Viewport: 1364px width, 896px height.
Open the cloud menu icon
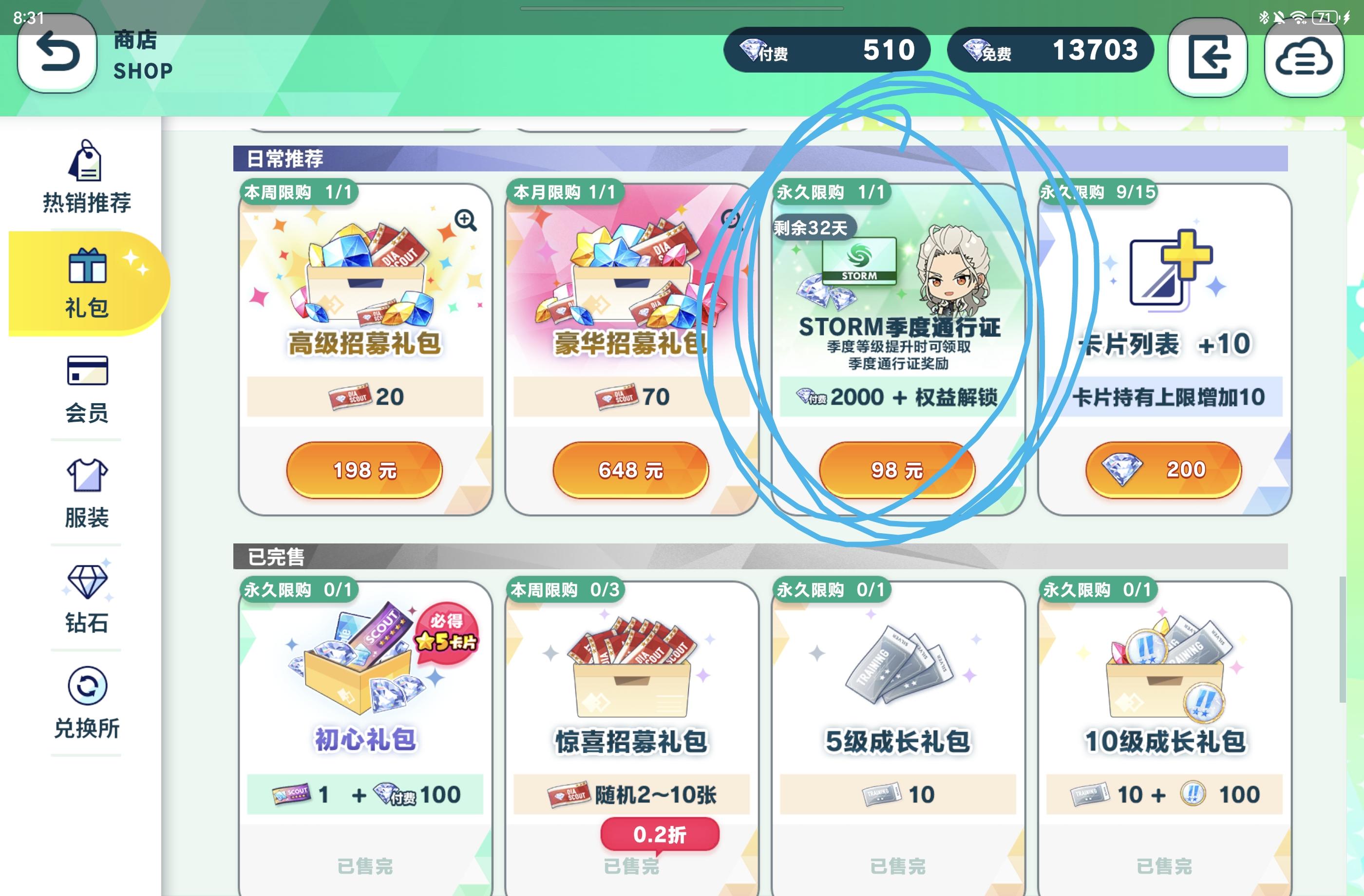(1304, 57)
